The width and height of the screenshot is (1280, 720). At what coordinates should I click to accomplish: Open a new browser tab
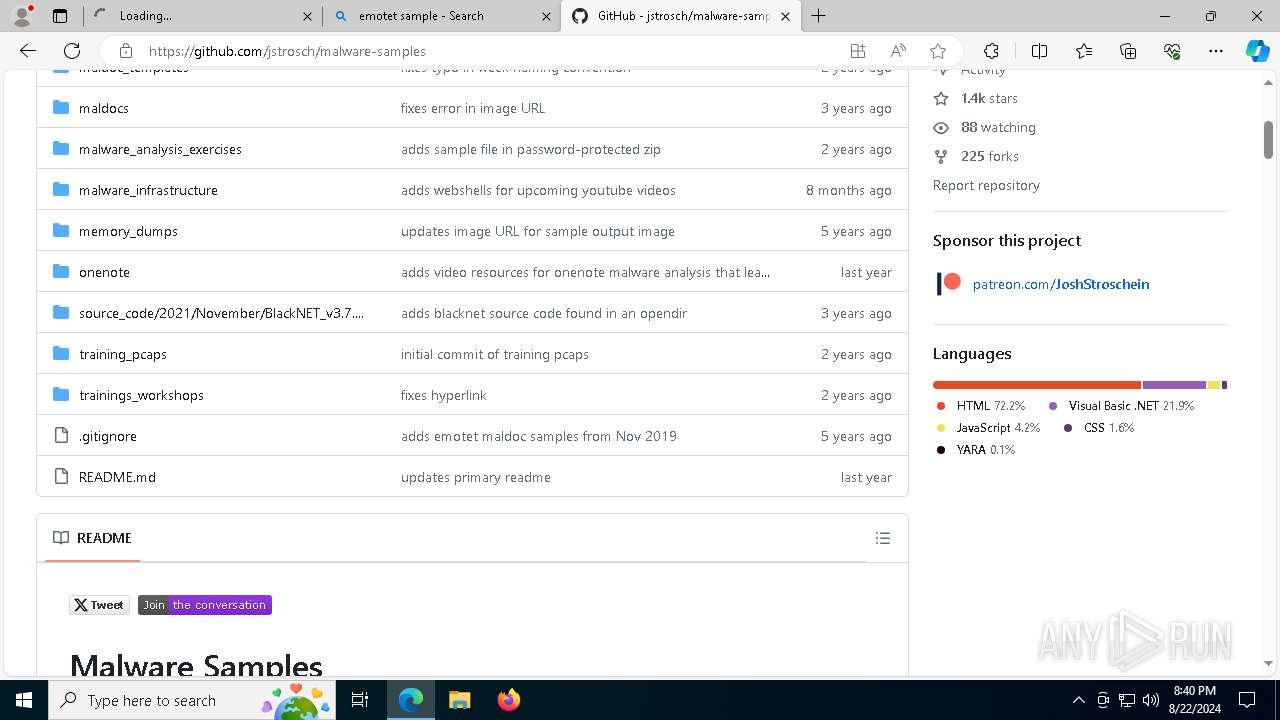(819, 16)
